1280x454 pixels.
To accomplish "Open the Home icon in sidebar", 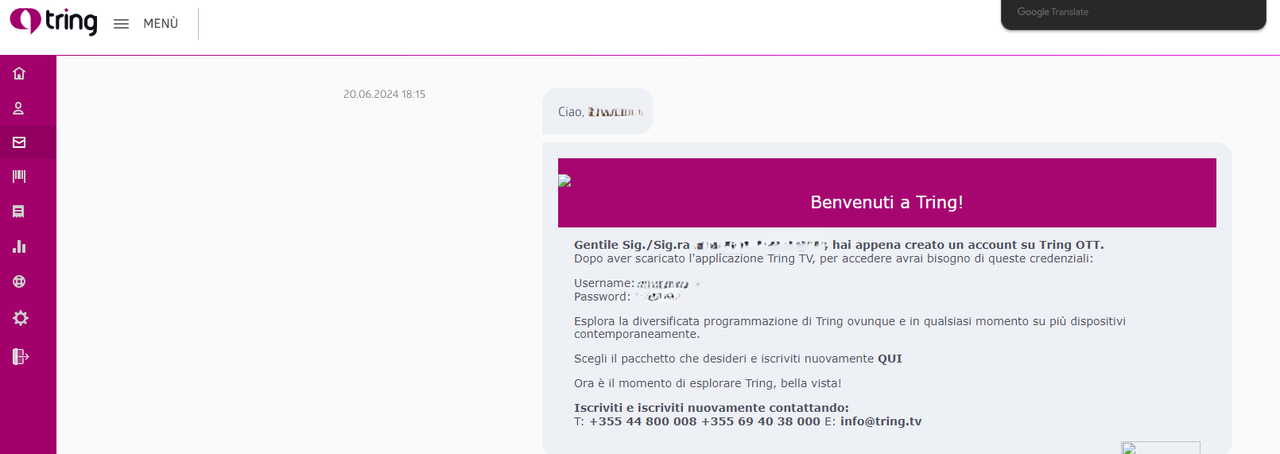I will (x=19, y=73).
